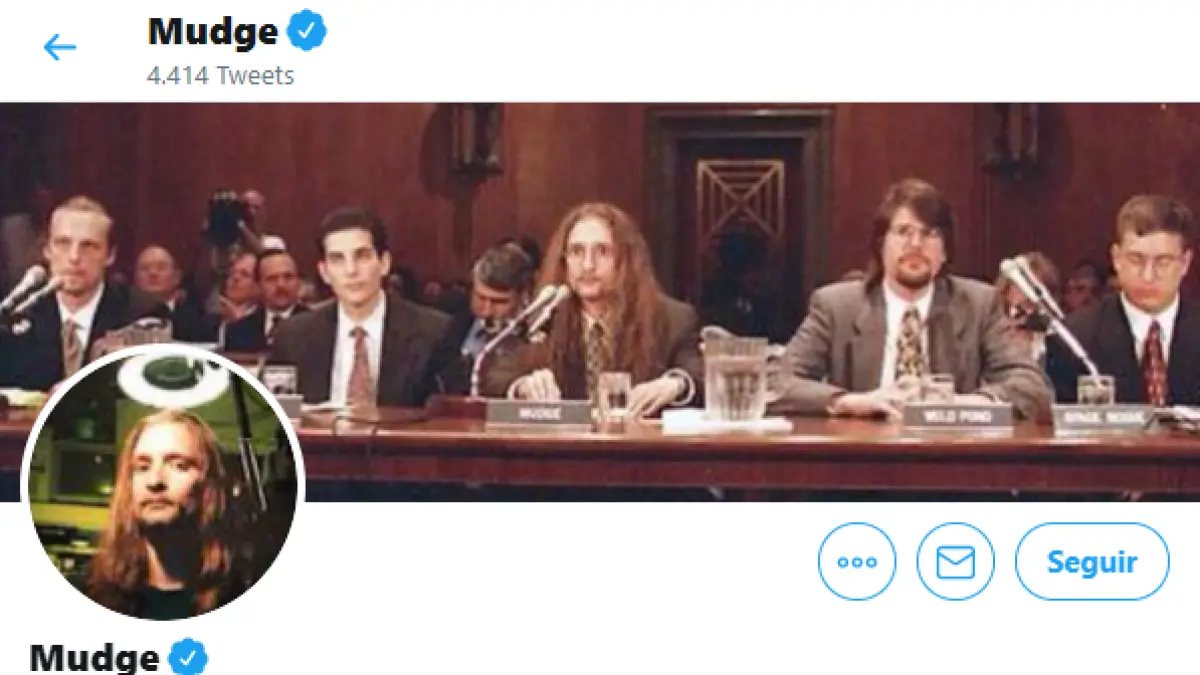Click the verified badge beside the top Mudge title
Image resolution: width=1200 pixels, height=675 pixels.
307,32
